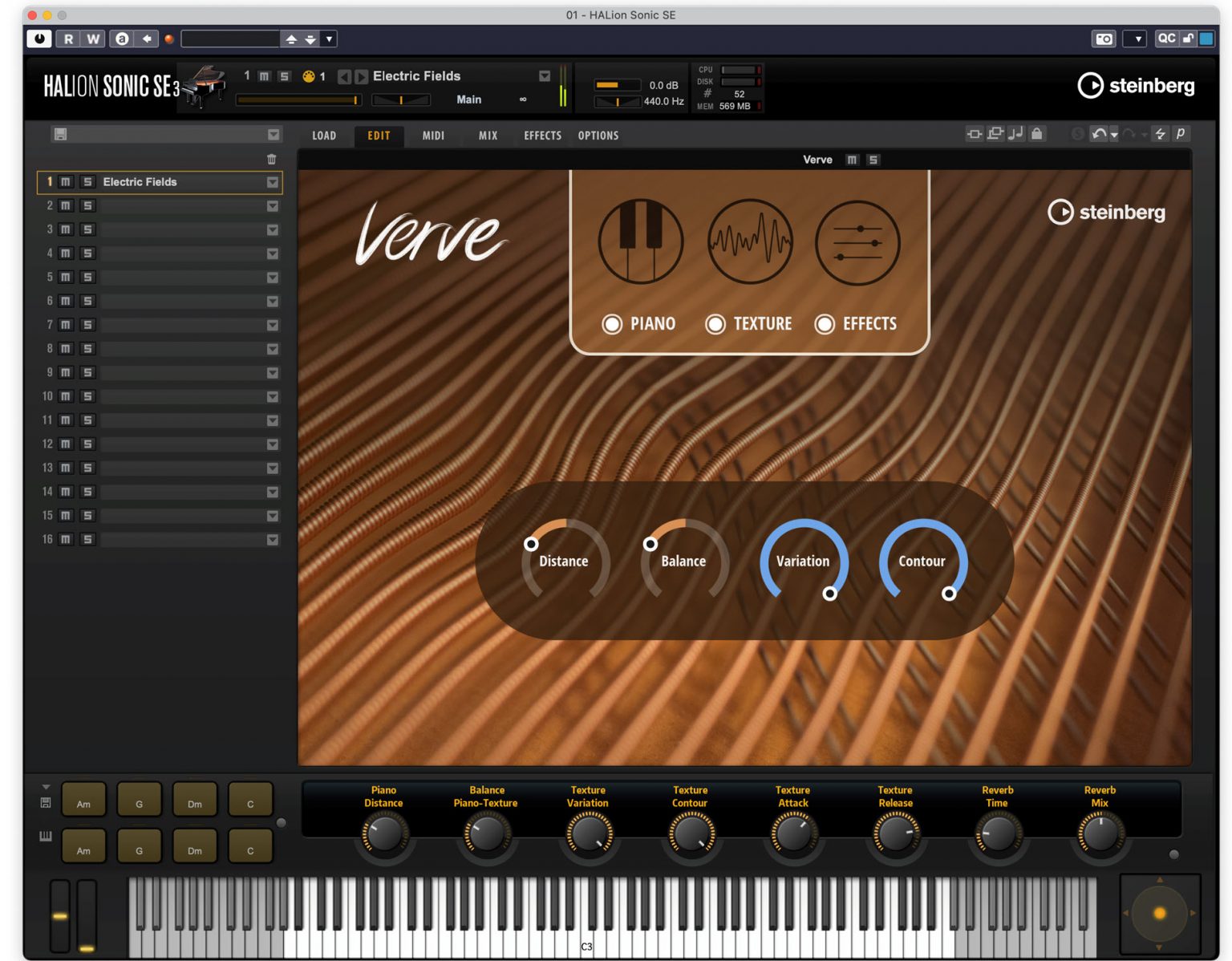The height and width of the screenshot is (961, 1232).
Task: Open the EFFECTS tab
Action: 541,136
